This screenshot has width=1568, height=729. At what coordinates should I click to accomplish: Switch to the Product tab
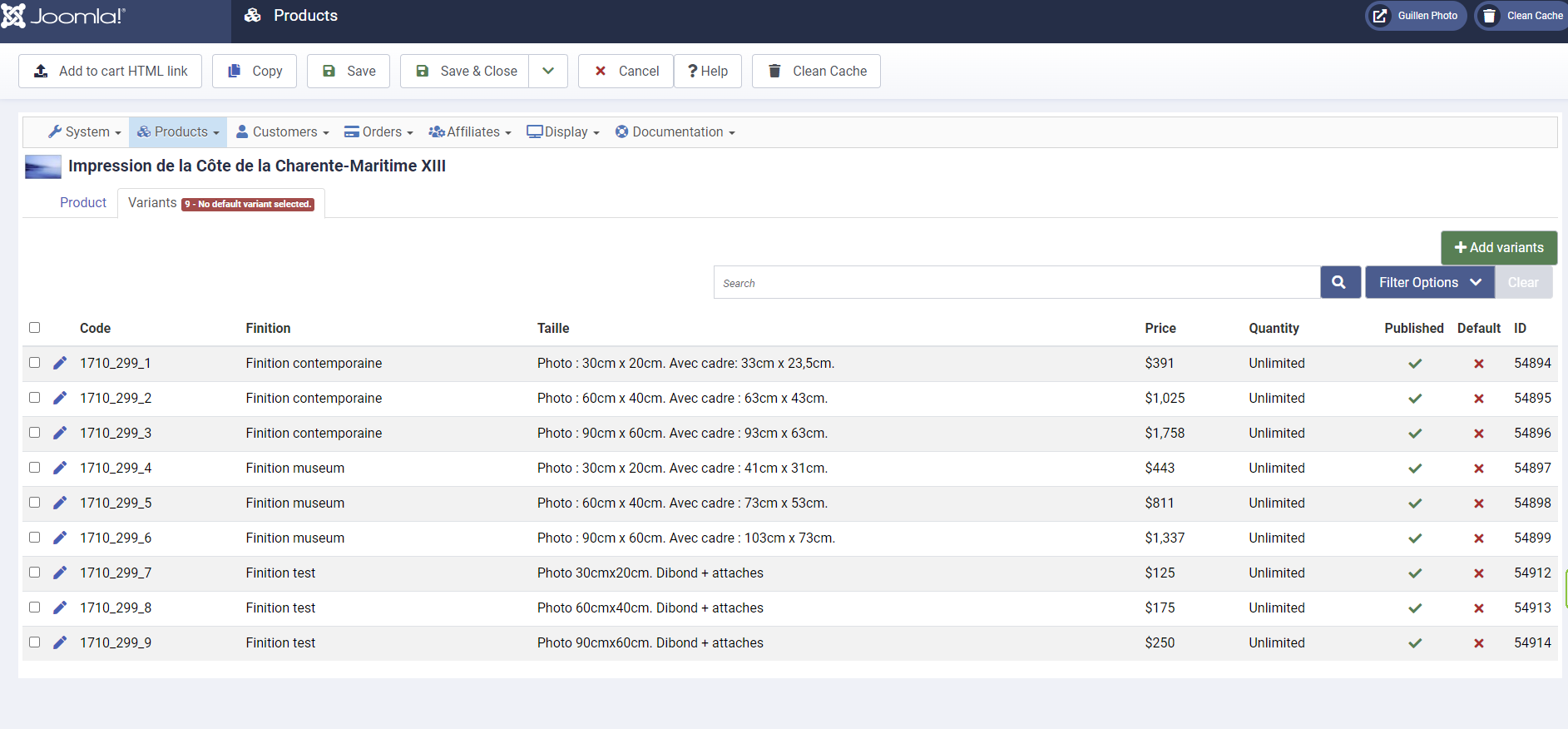(83, 203)
